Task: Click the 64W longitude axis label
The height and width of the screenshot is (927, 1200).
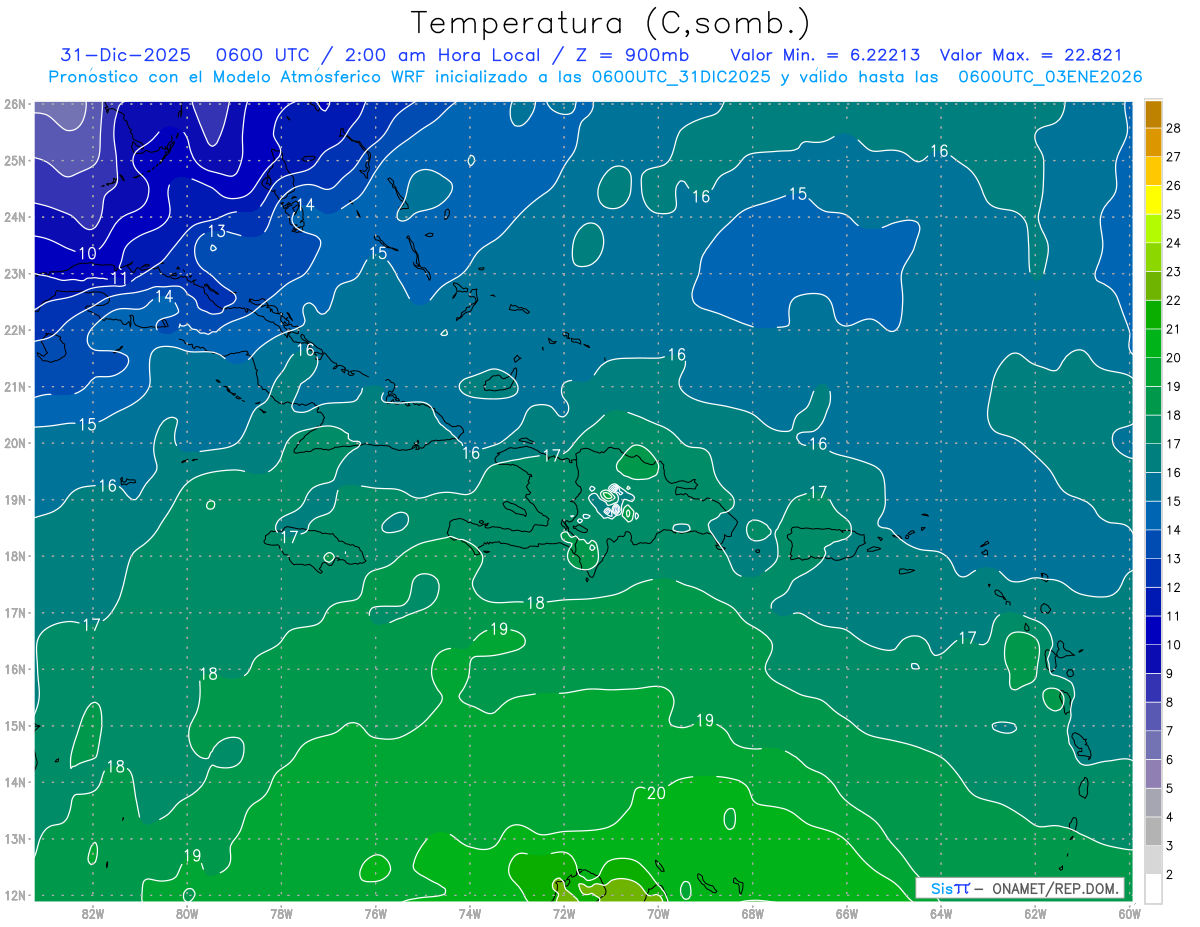Action: (941, 913)
